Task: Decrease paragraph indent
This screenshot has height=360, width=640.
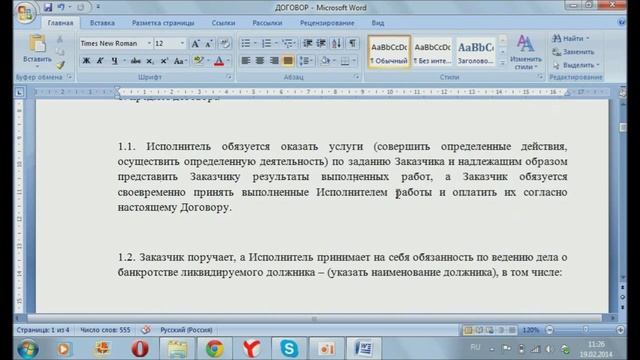Action: [x=308, y=43]
